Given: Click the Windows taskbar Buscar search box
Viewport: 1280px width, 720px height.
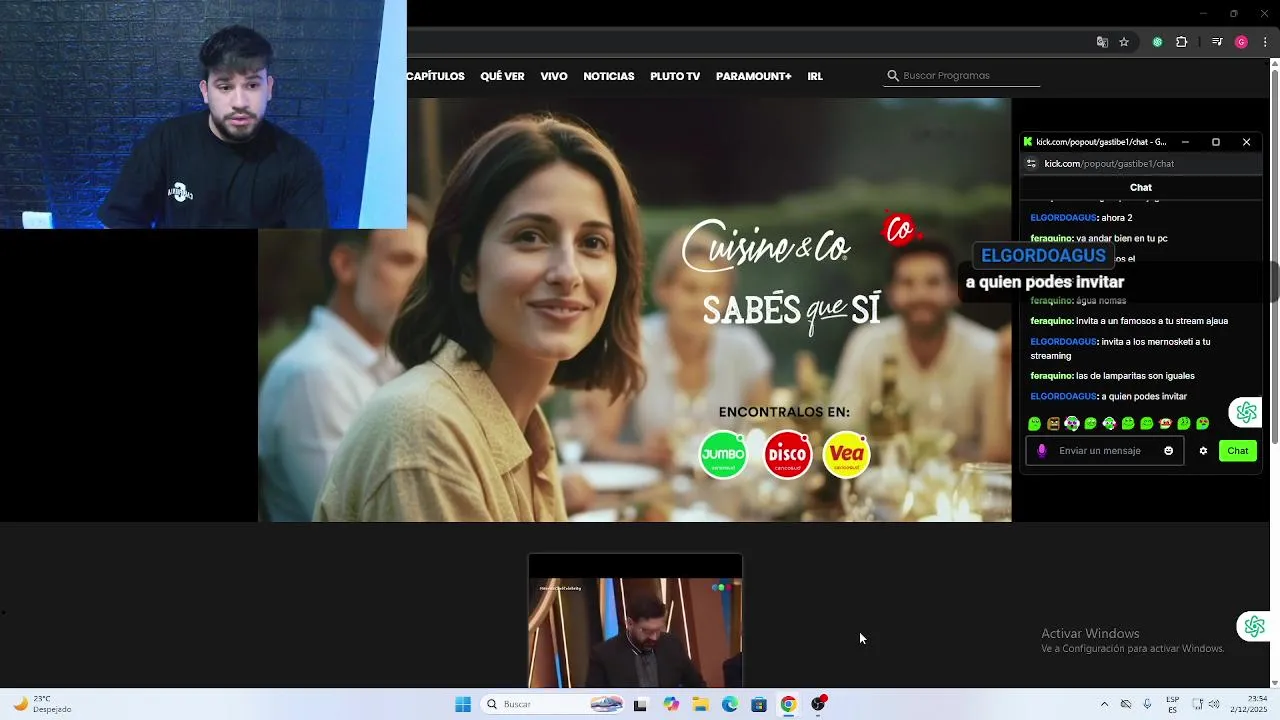Looking at the screenshot, I should [x=552, y=704].
